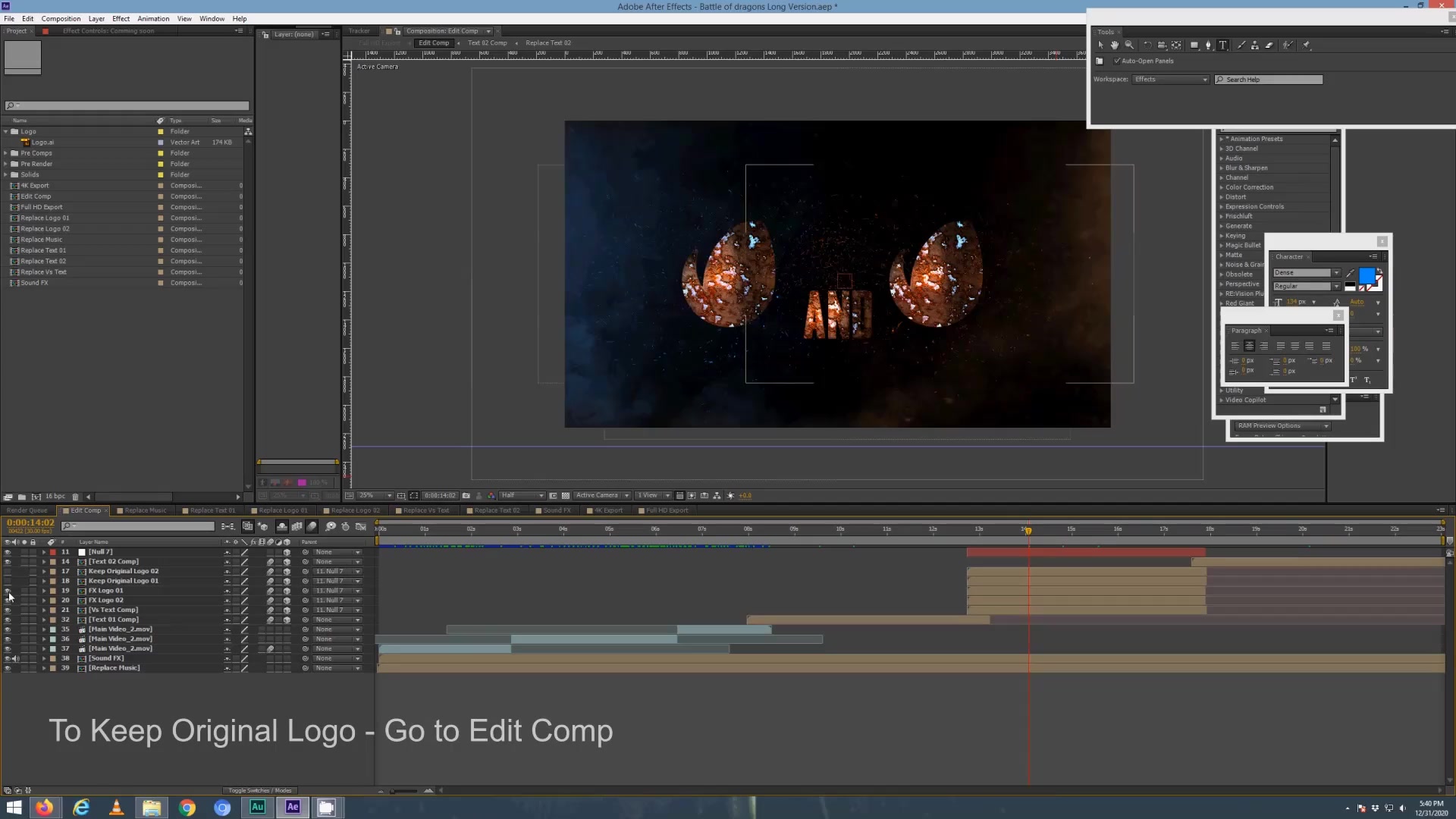Select the Unified Camera tool
1456x819 pixels.
tap(1162, 45)
